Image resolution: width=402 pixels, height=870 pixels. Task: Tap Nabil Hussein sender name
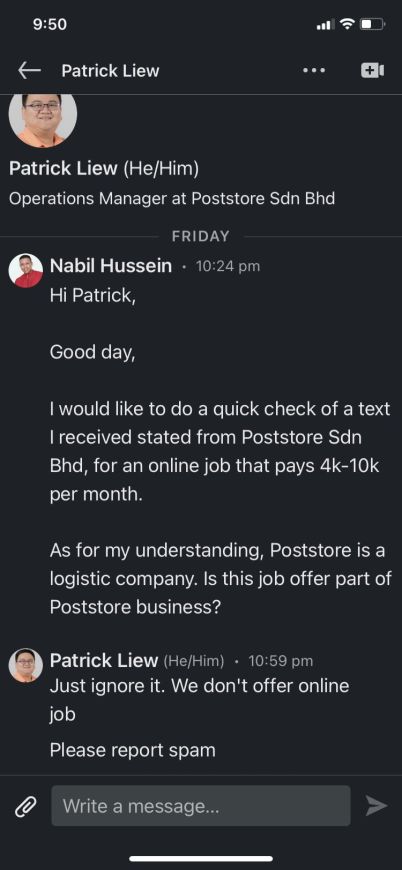click(x=111, y=266)
